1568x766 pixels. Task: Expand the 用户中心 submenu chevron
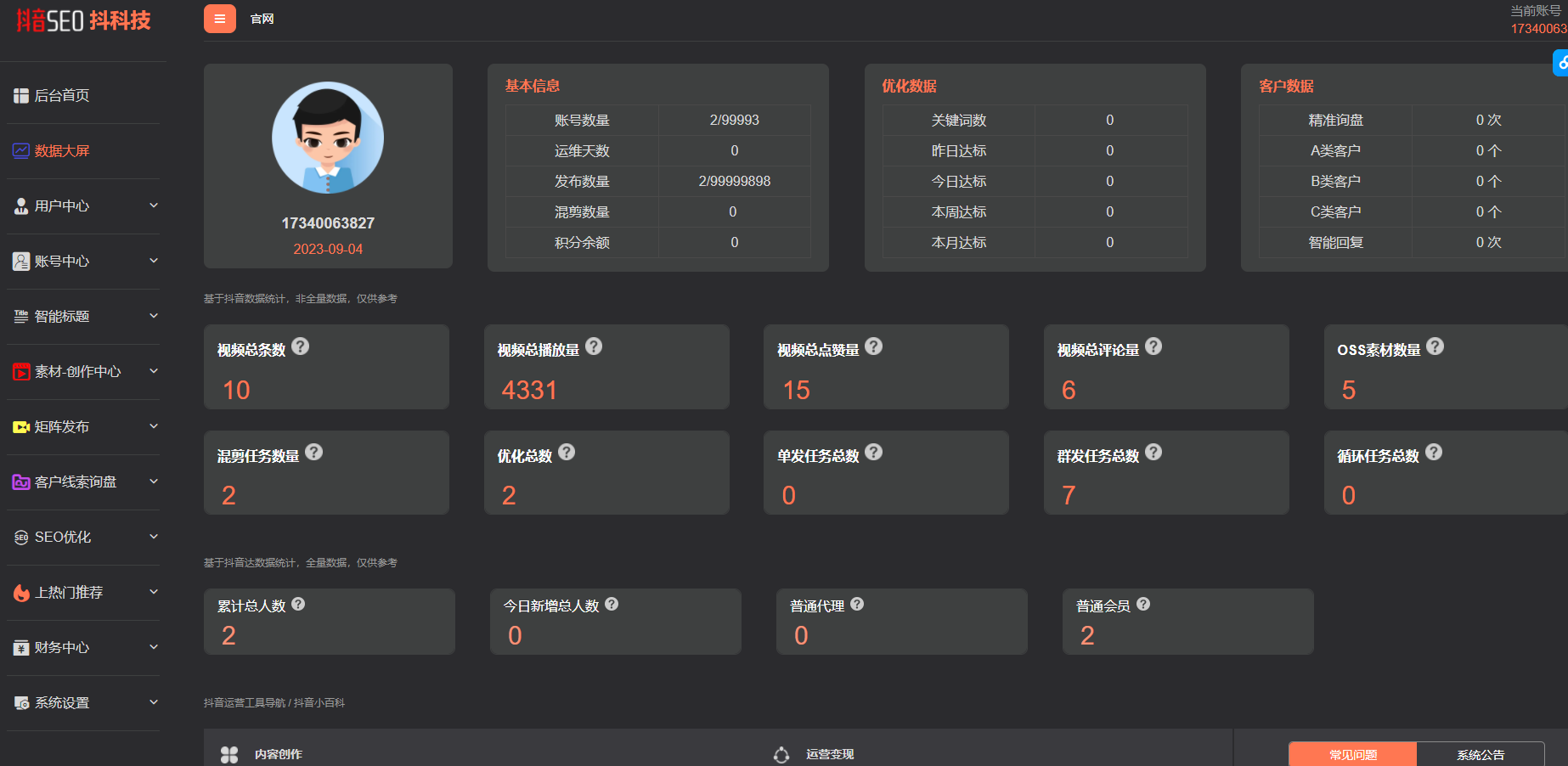point(154,206)
